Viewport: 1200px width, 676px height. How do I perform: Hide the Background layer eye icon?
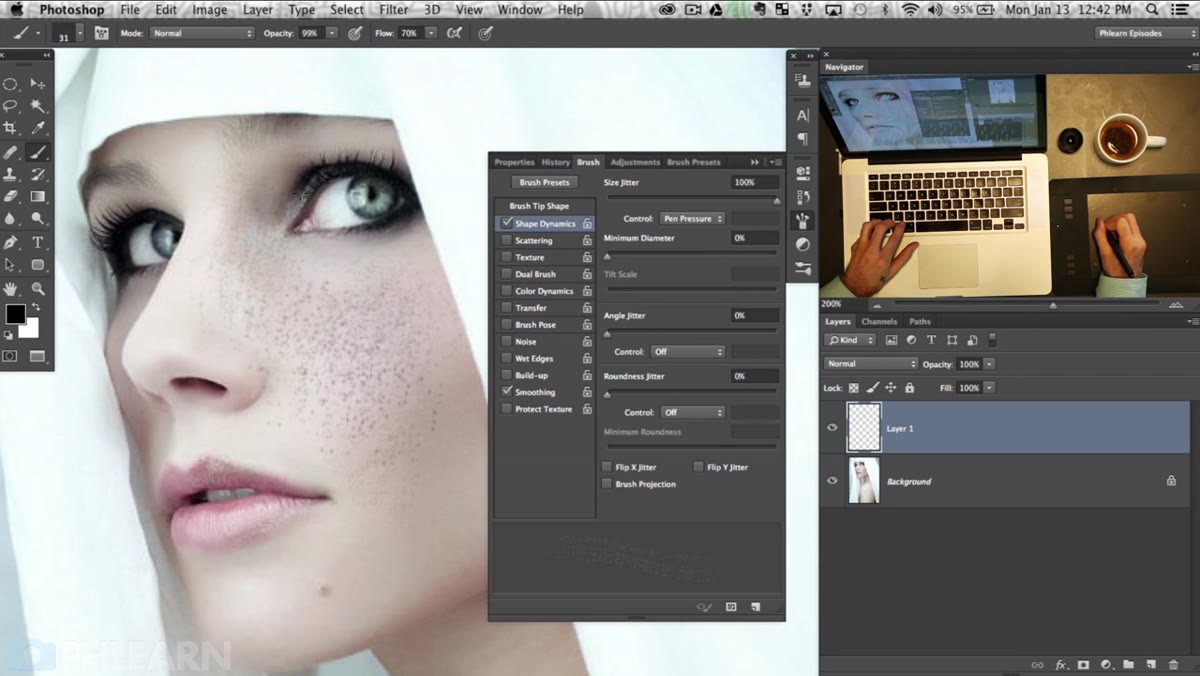(832, 480)
